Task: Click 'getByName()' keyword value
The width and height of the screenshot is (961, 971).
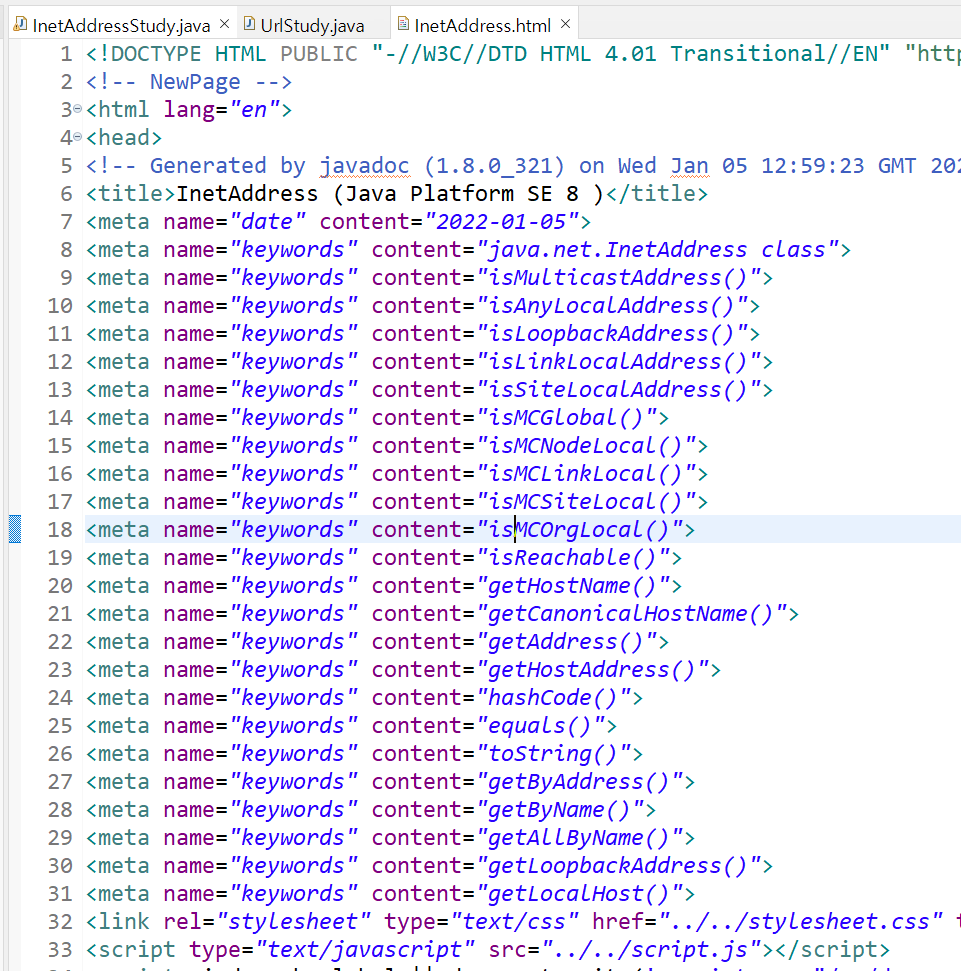Action: click(560, 809)
